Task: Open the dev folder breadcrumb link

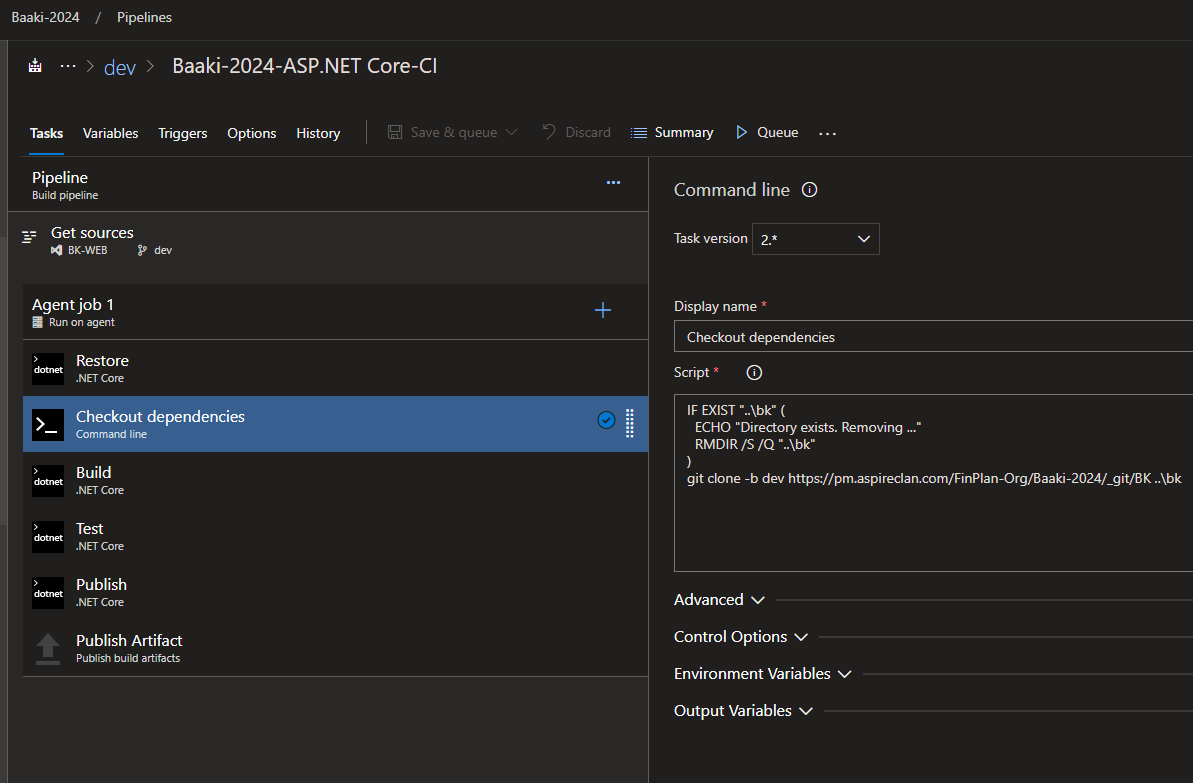Action: click(x=119, y=67)
